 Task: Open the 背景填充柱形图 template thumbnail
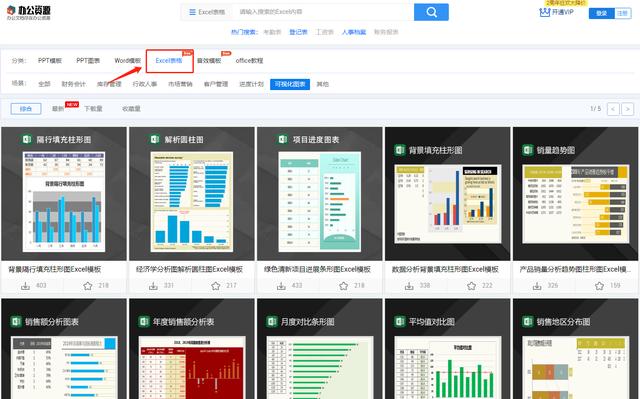(x=447, y=194)
